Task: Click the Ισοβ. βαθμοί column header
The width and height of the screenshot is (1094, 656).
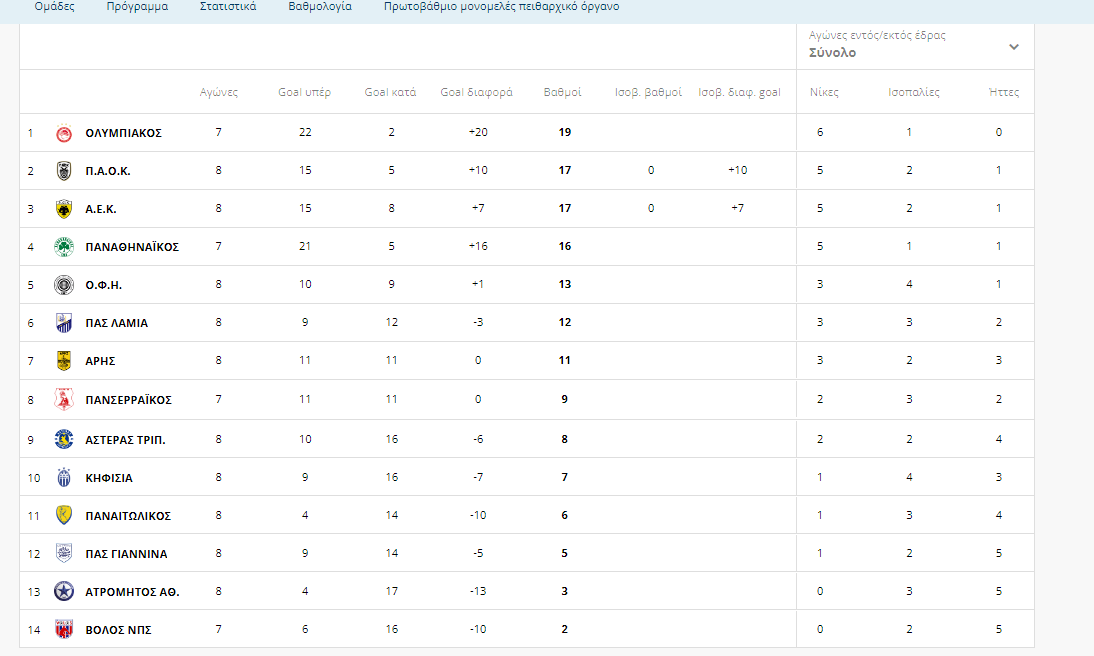Action: click(x=648, y=92)
